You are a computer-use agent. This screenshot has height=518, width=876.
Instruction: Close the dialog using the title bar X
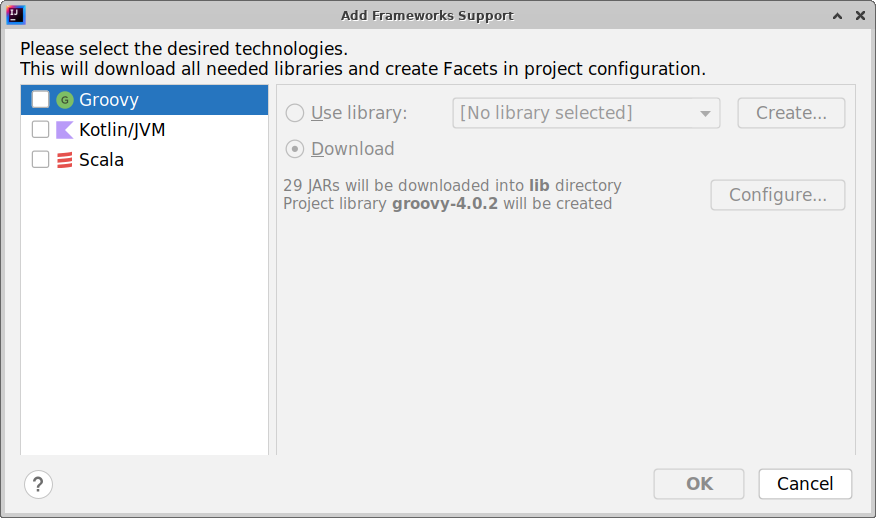[859, 15]
